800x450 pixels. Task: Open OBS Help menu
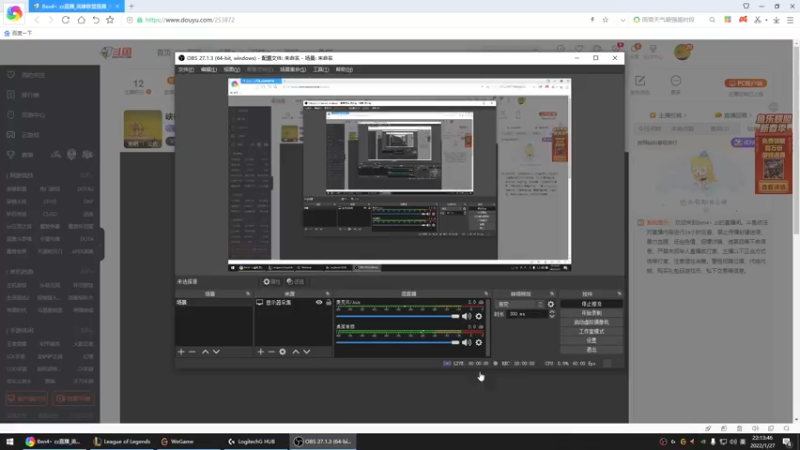tap(344, 69)
